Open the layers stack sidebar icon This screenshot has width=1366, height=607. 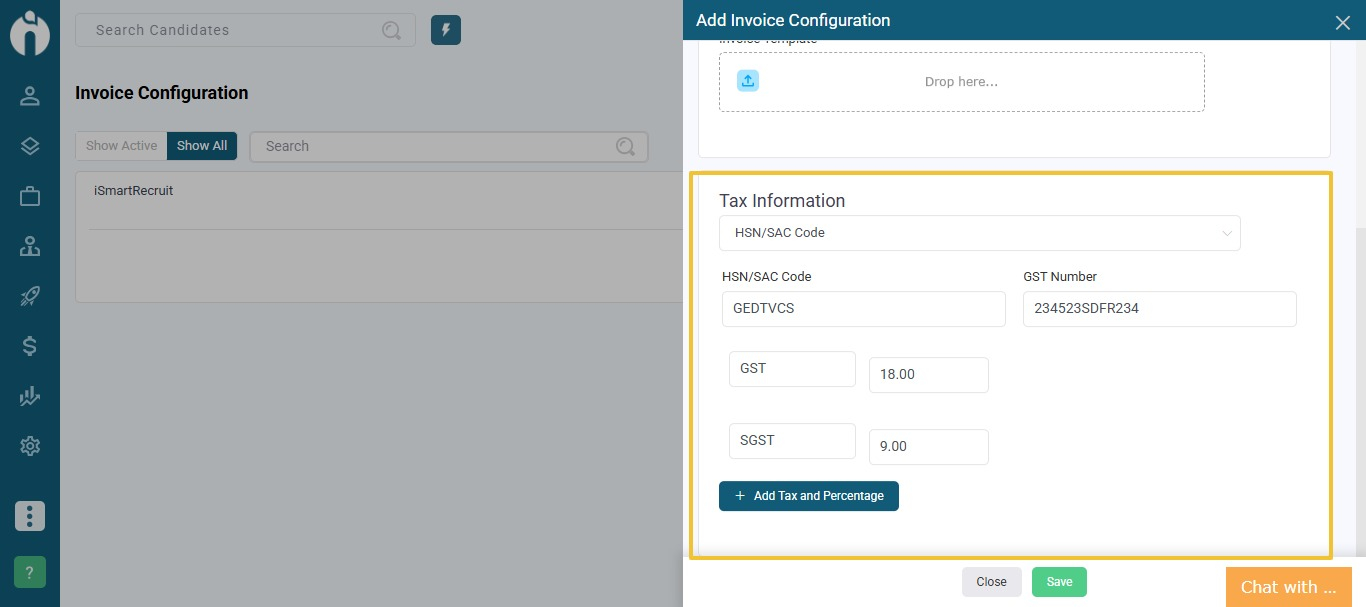(30, 146)
